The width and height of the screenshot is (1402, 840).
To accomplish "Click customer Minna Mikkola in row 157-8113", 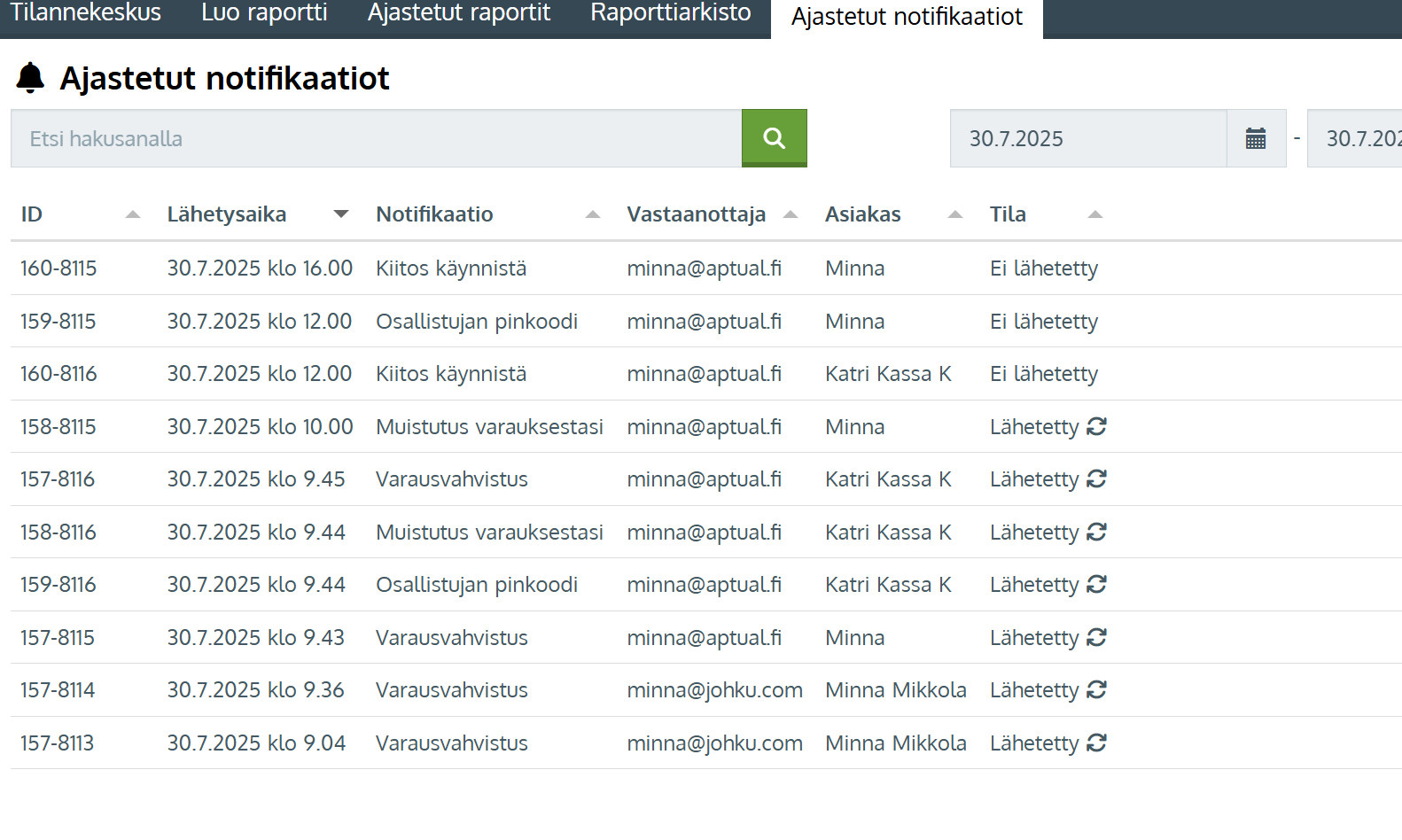I will [x=896, y=743].
